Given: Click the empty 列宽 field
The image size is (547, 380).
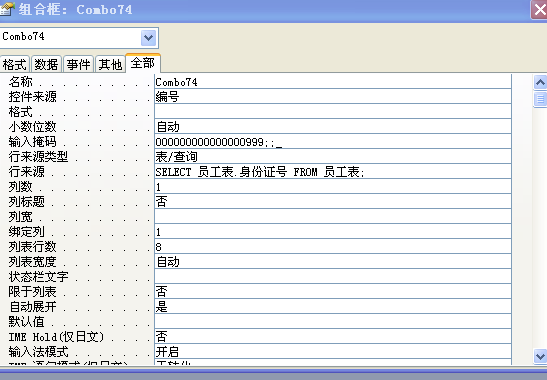Looking at the screenshot, I should point(333,217).
